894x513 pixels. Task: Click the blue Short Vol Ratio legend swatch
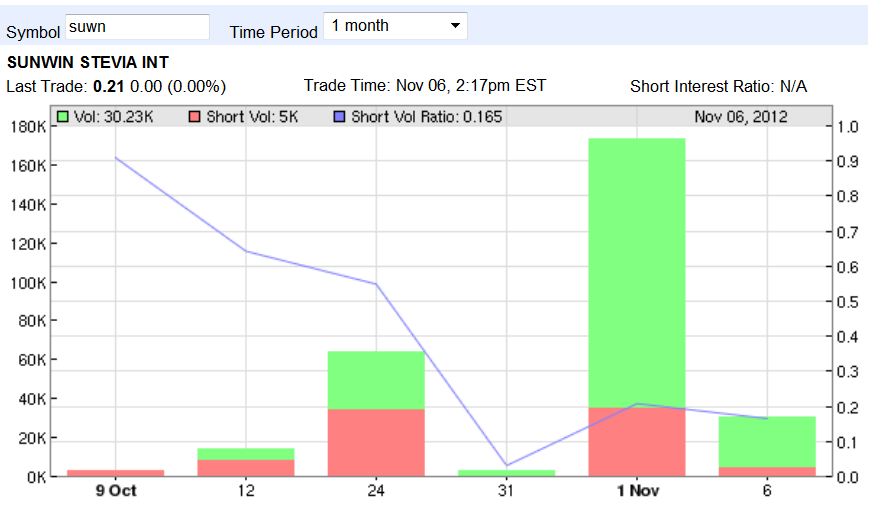[x=340, y=117]
